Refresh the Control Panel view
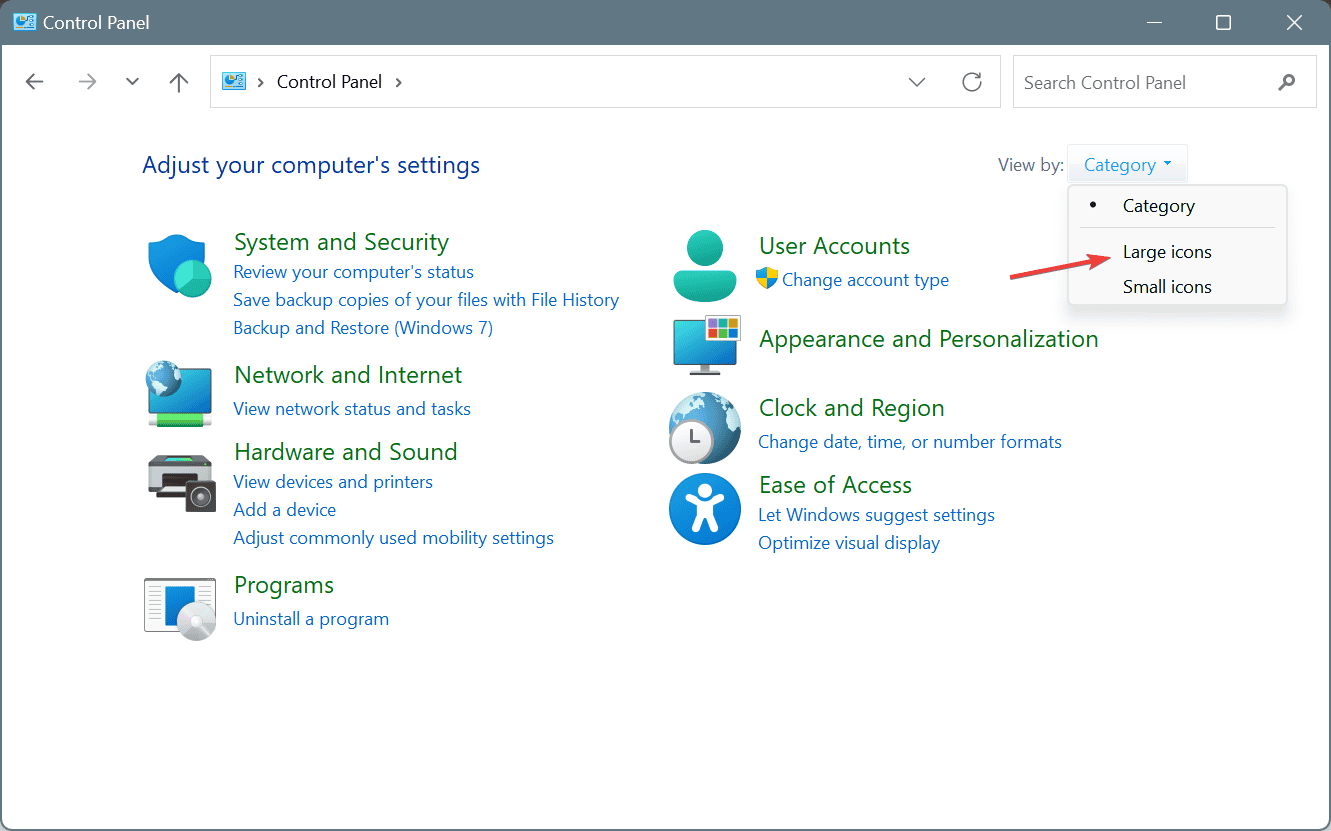Image resolution: width=1331 pixels, height=831 pixels. tap(972, 82)
